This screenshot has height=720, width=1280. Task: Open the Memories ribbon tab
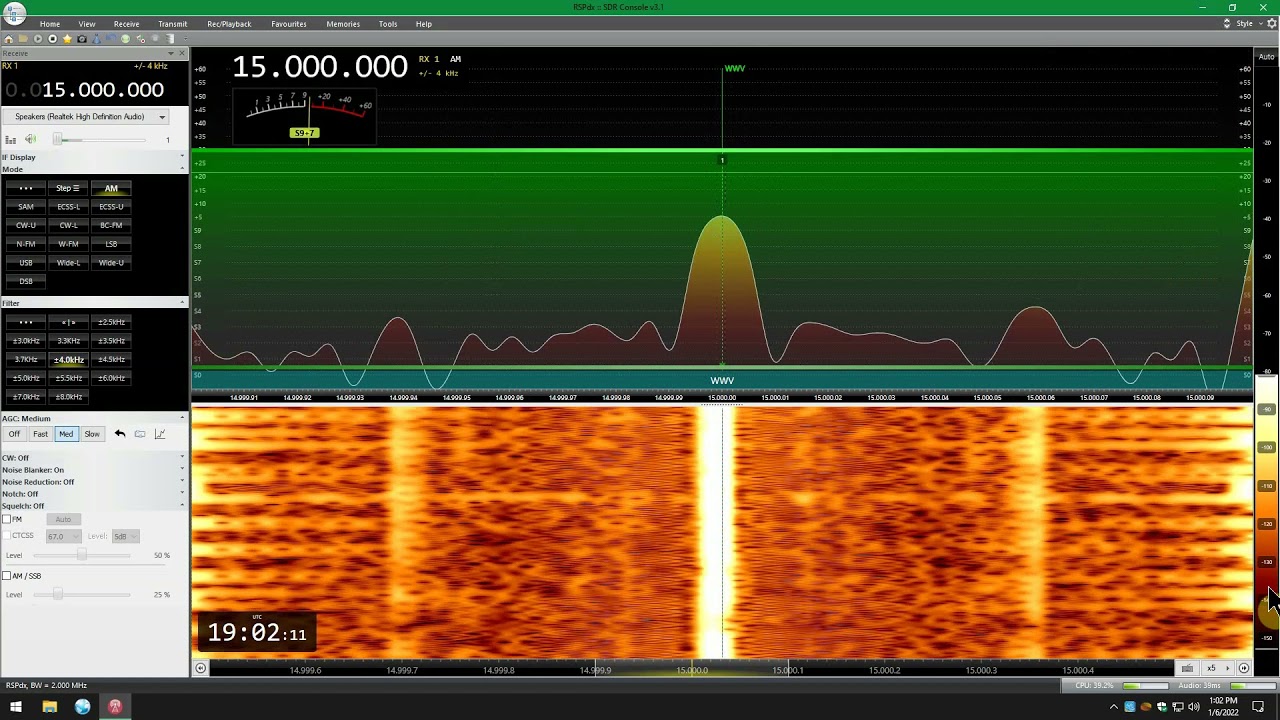point(343,24)
